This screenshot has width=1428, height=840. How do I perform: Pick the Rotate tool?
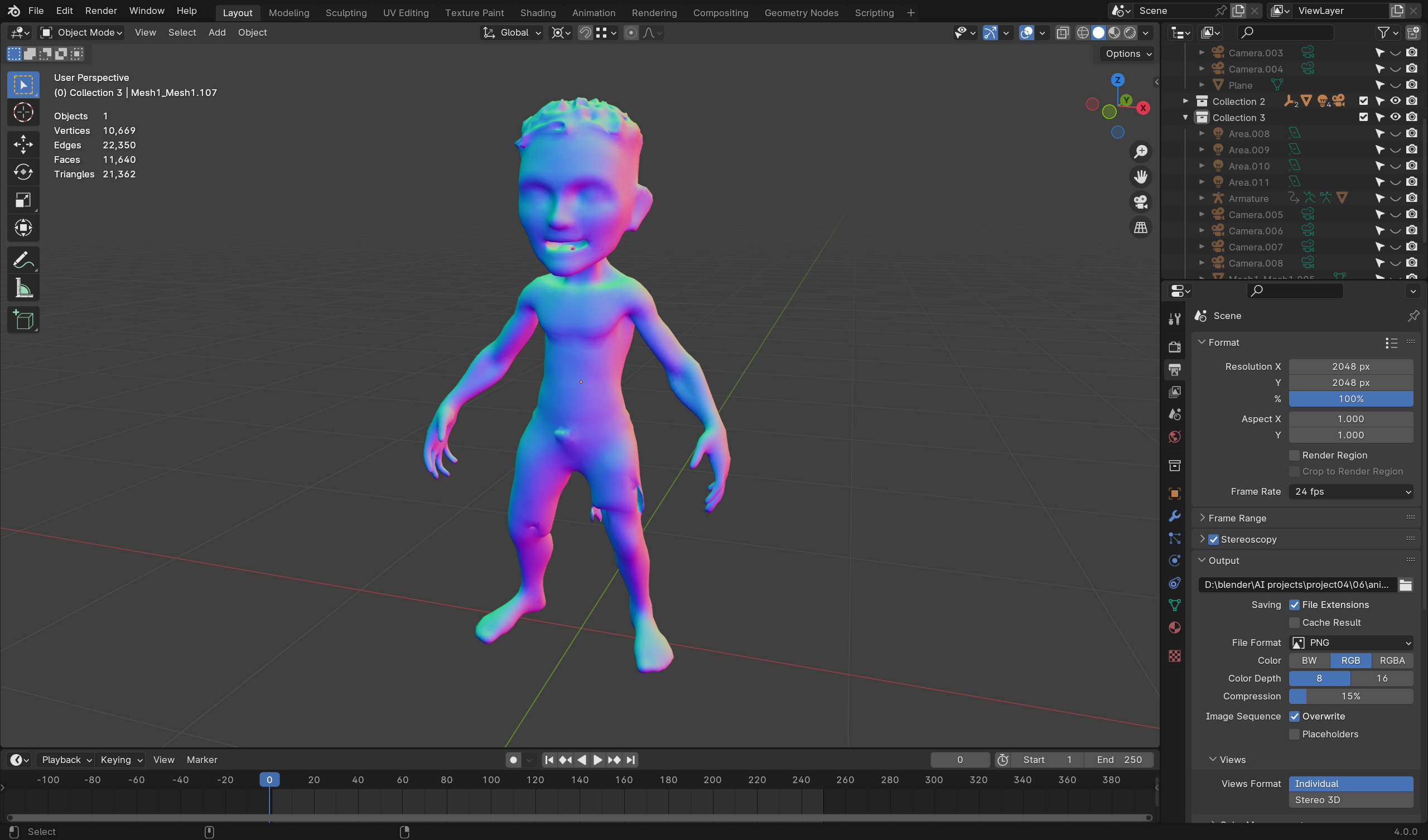point(23,172)
